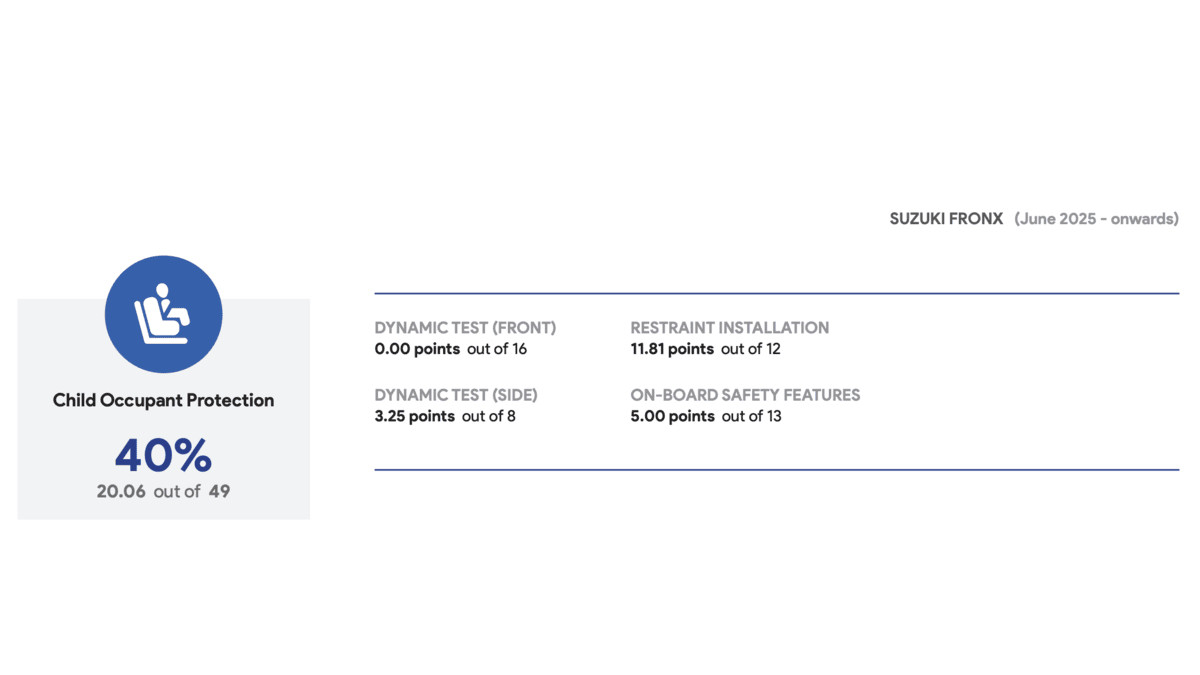
Task: Click the 'out of 12' text
Action: [751, 349]
